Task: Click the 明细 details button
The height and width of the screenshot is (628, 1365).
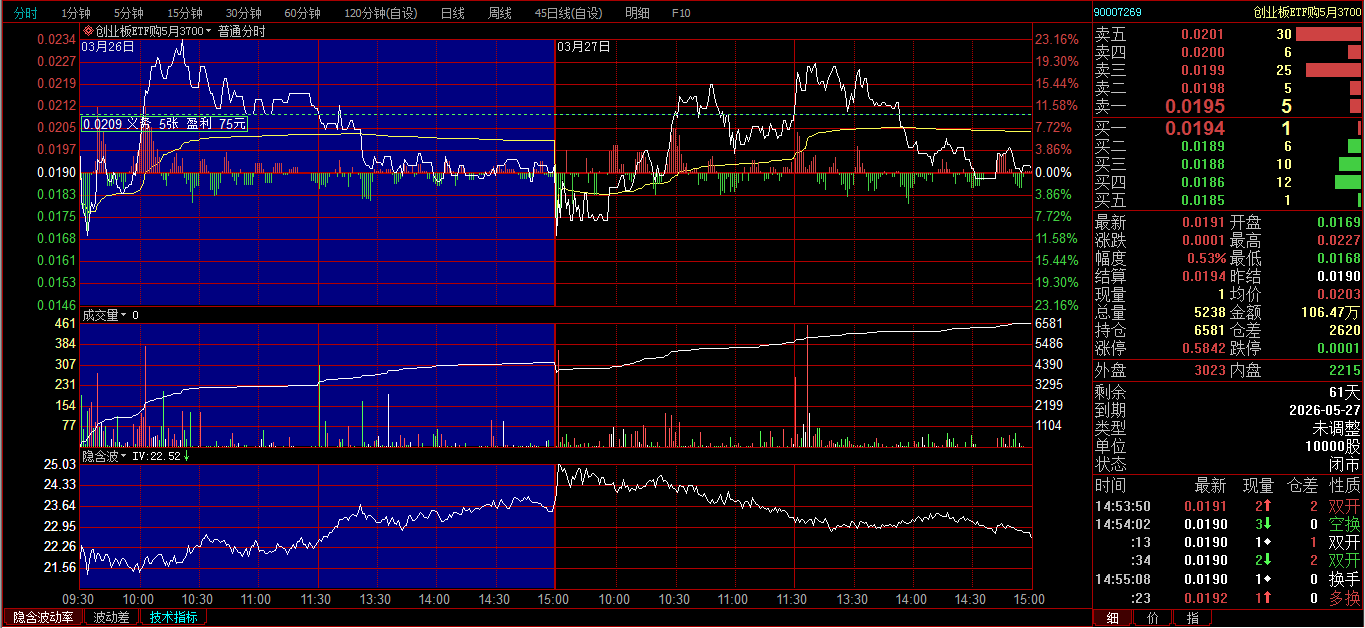Action: (x=636, y=13)
